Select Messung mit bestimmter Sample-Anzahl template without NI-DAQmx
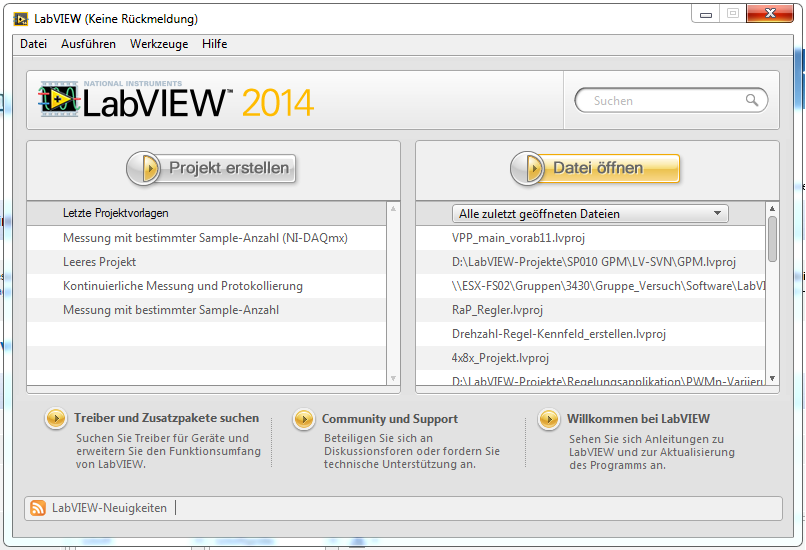 206,310
